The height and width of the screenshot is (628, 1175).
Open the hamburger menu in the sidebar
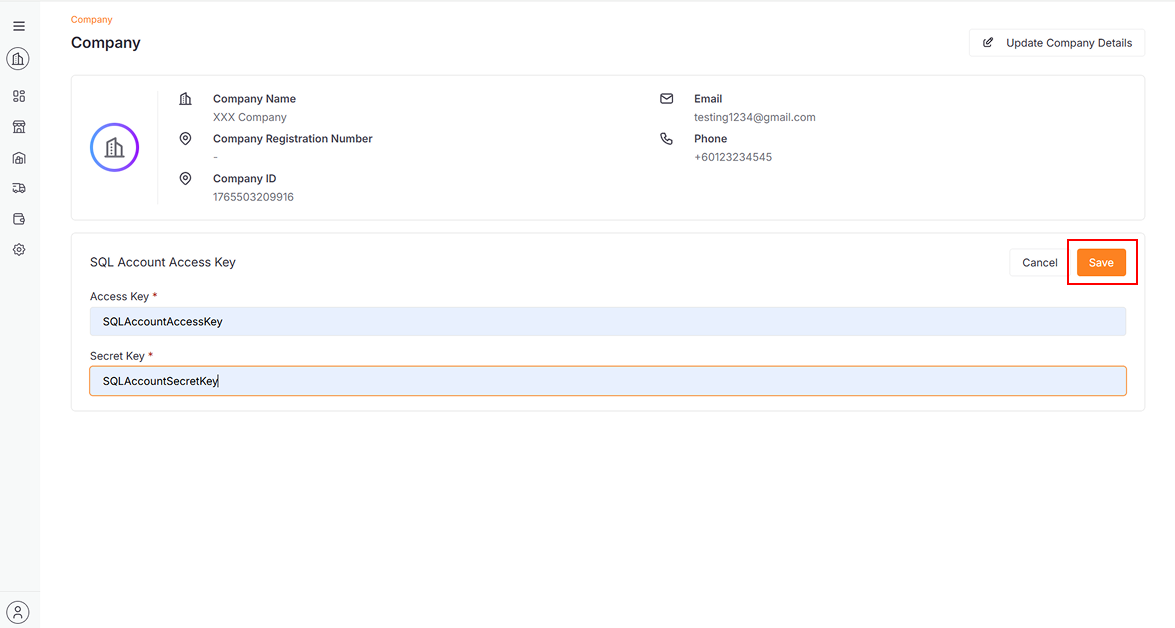point(19,26)
